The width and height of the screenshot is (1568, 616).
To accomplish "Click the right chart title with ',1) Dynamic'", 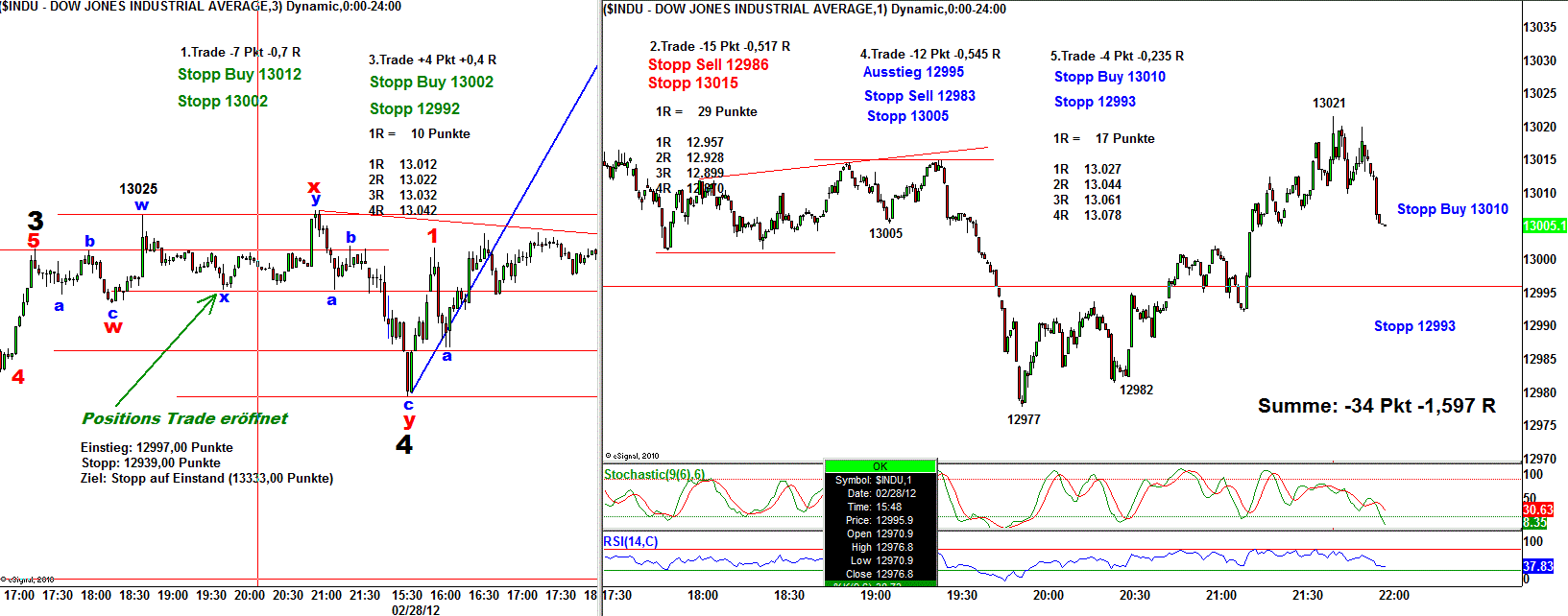I will [x=805, y=9].
